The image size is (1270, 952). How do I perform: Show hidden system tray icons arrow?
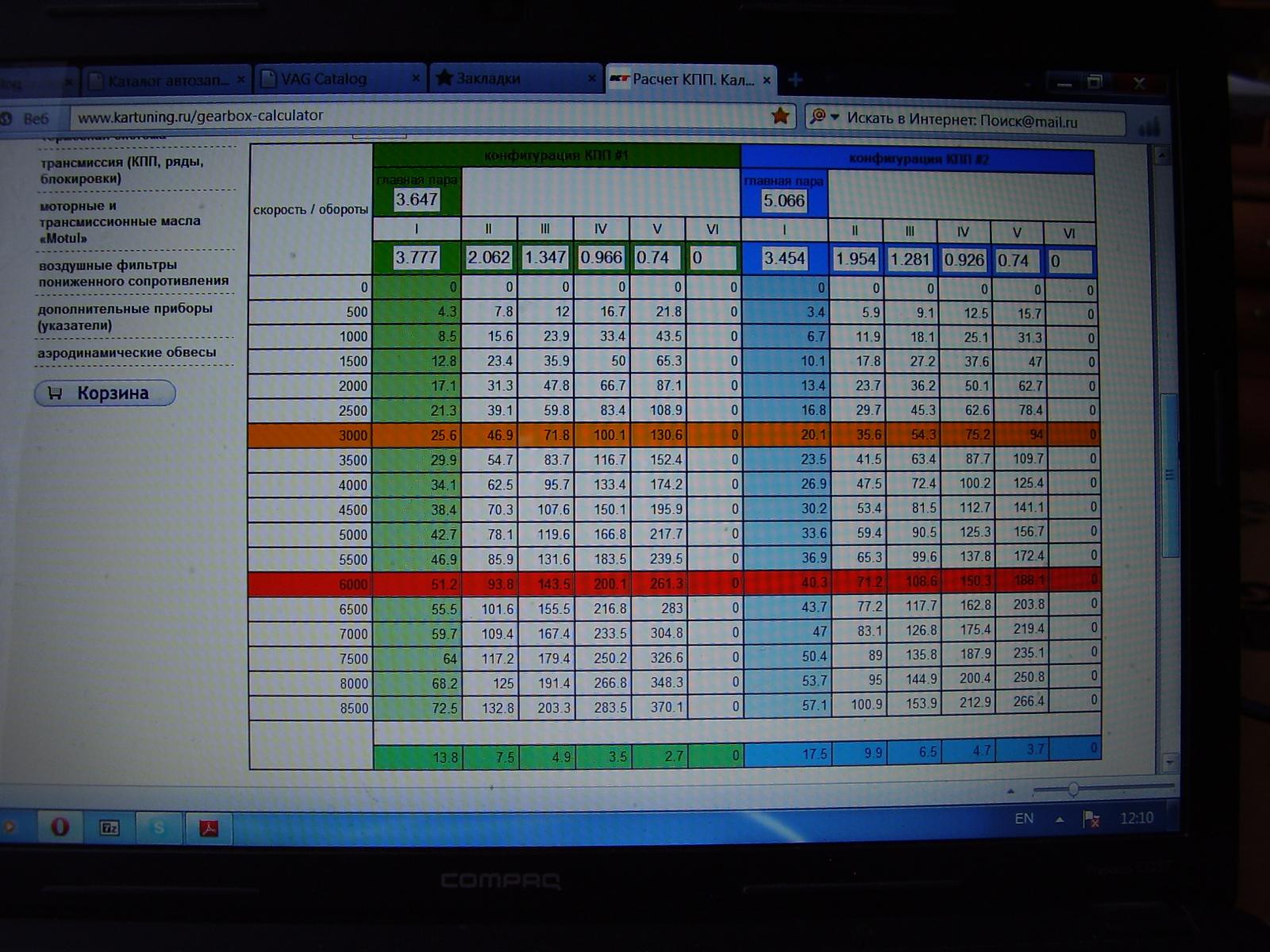1060,820
